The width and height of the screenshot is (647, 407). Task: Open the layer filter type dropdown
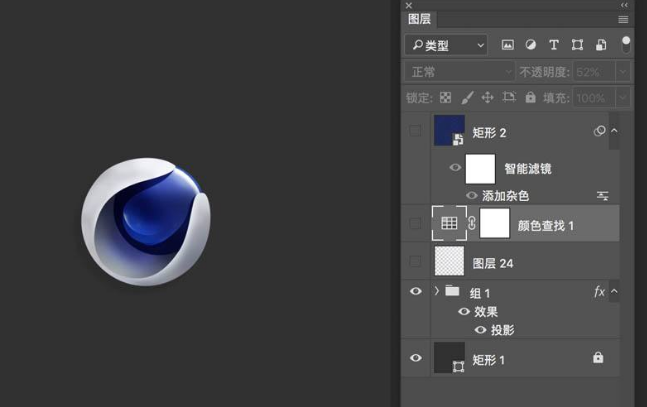tap(446, 45)
